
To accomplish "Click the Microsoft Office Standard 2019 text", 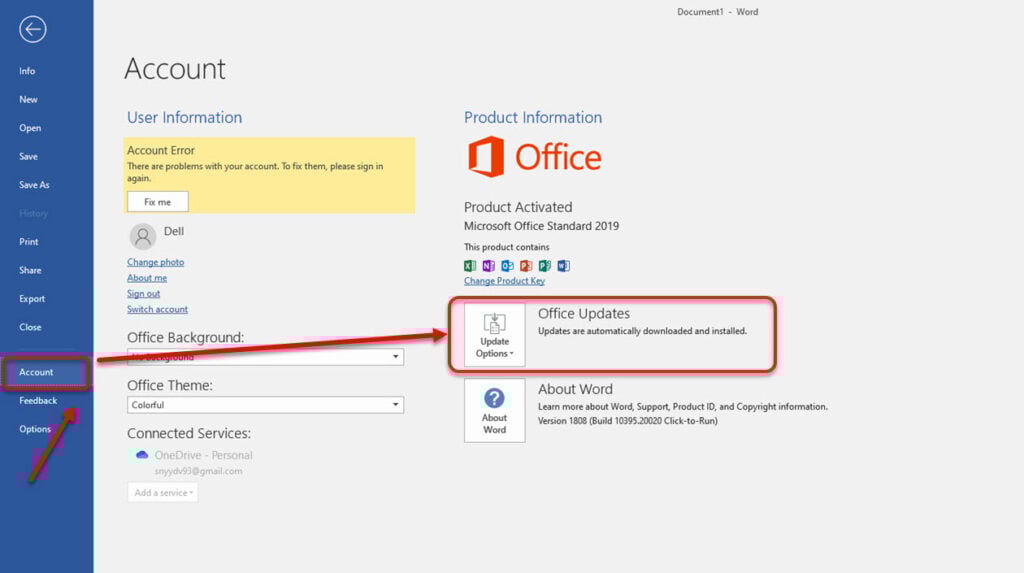I will click(x=541, y=226).
